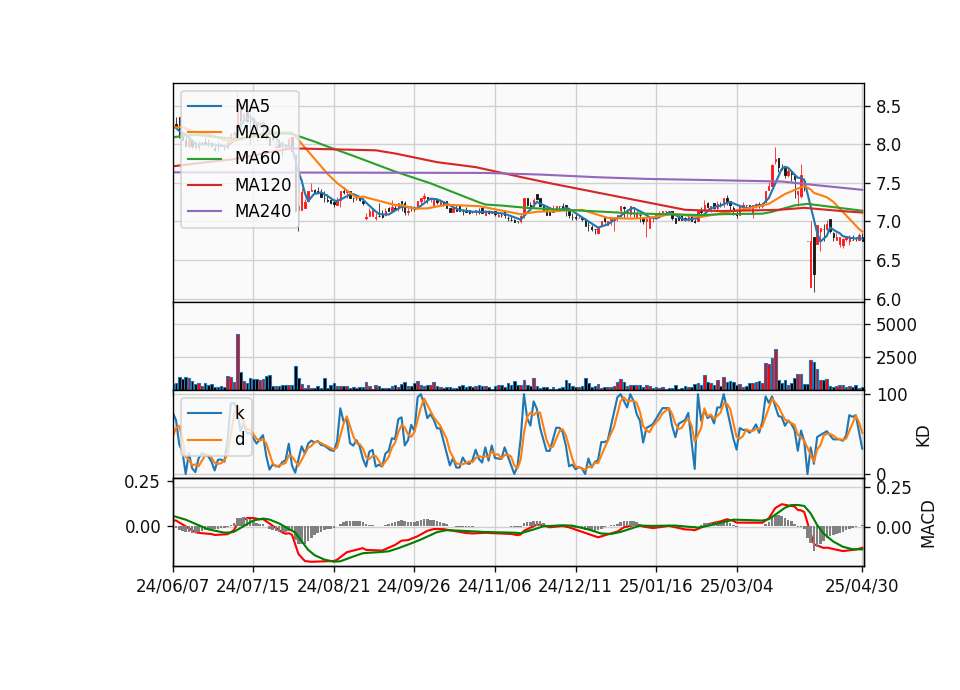Click the orange d legend line swatch

click(x=204, y=440)
